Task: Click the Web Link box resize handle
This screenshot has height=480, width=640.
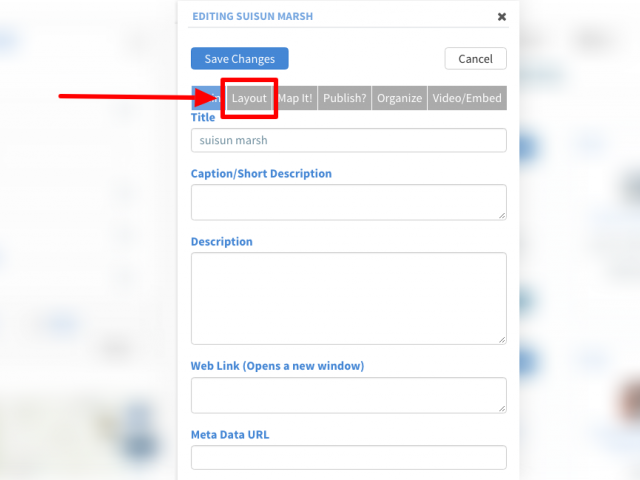Action: click(x=502, y=408)
